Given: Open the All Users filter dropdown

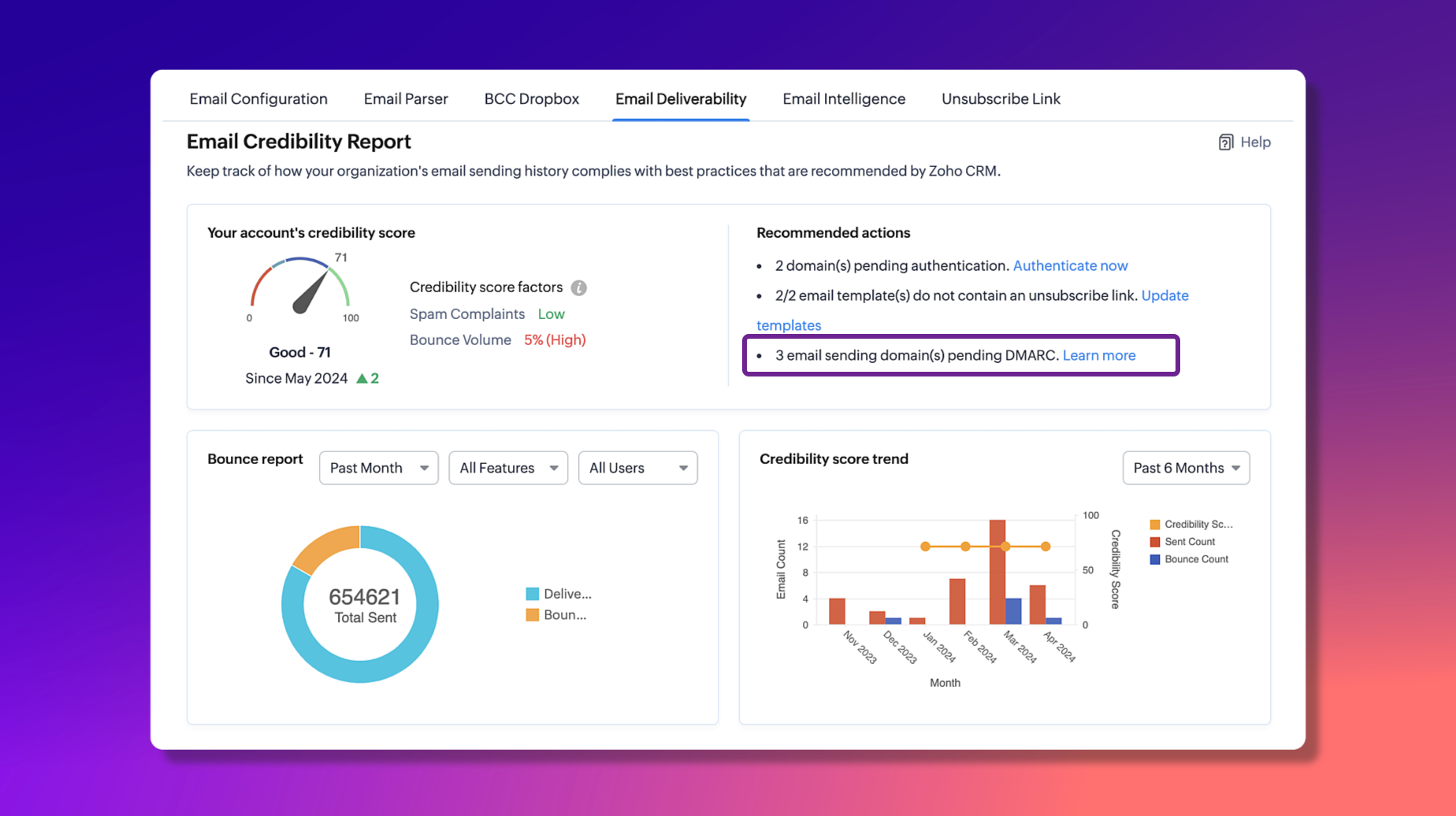Looking at the screenshot, I should [637, 468].
